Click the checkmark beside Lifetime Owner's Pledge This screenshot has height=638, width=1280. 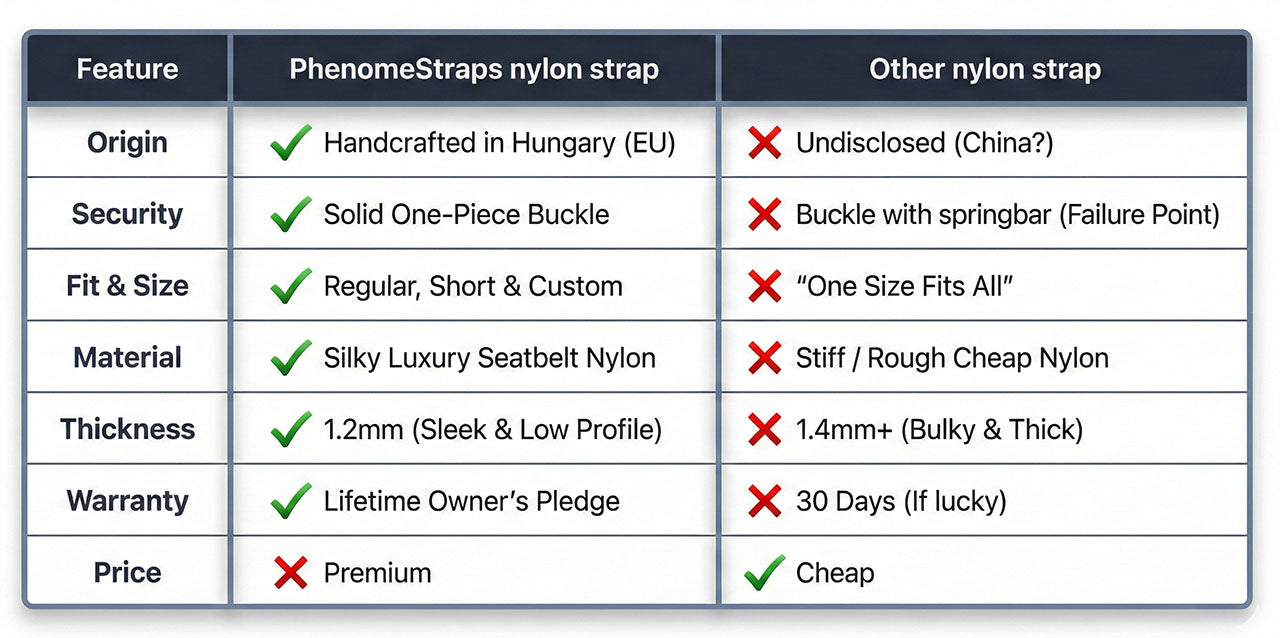pos(290,501)
